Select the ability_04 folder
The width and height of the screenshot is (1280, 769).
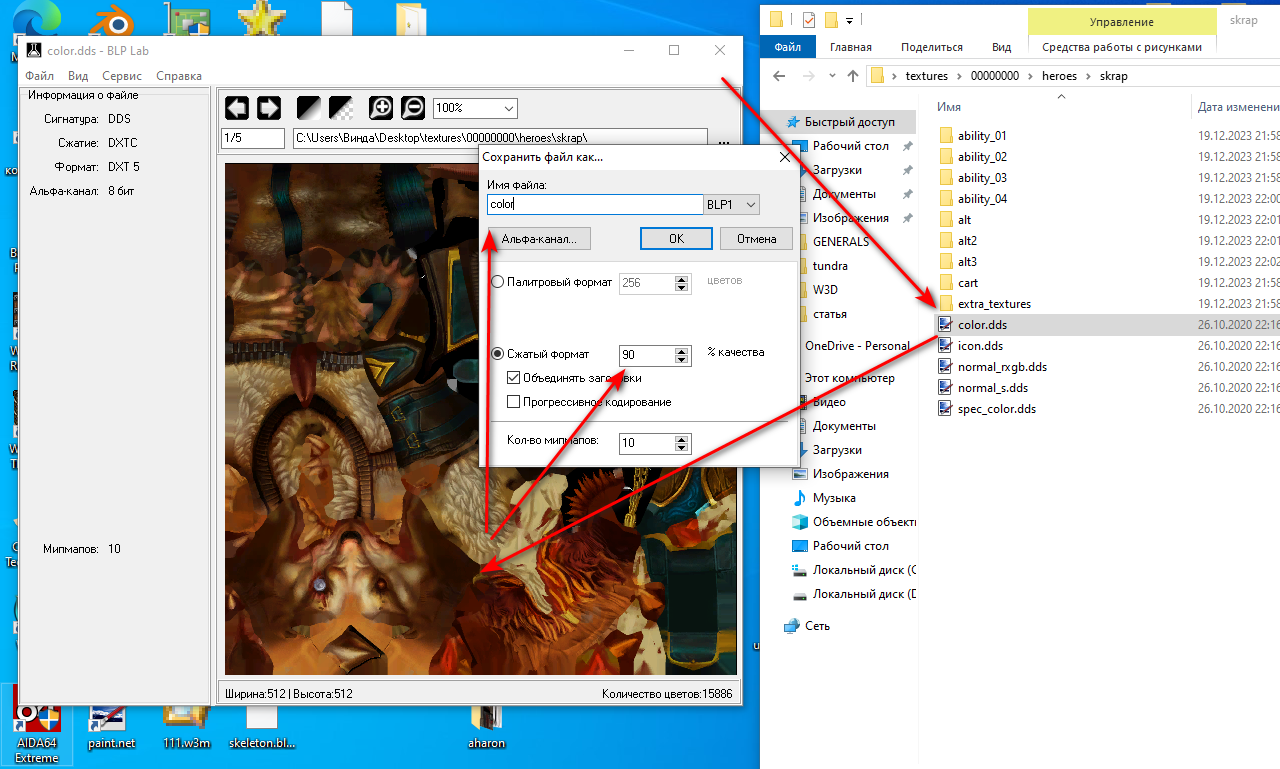pos(982,198)
